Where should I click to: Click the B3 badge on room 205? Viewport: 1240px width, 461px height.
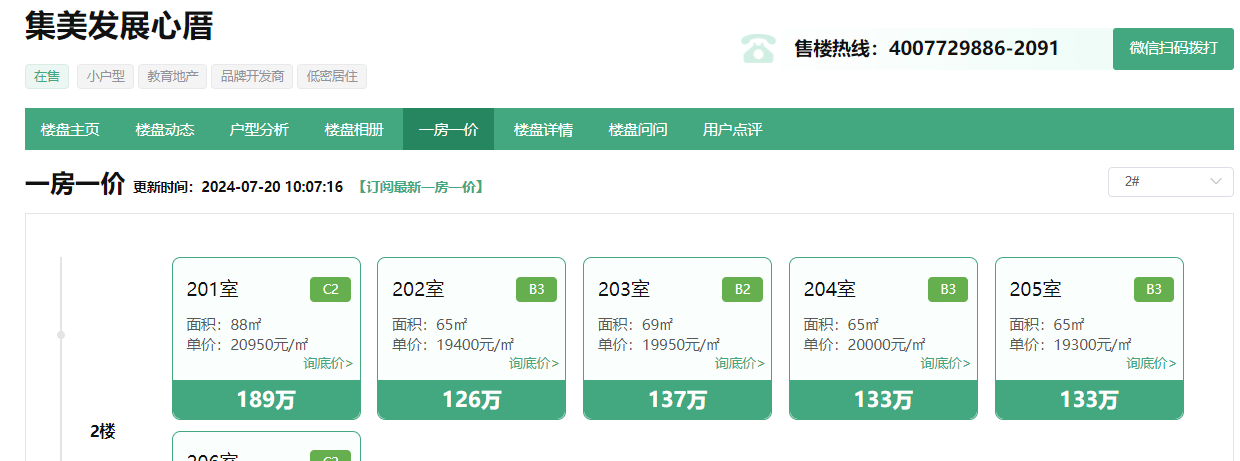tap(1153, 290)
